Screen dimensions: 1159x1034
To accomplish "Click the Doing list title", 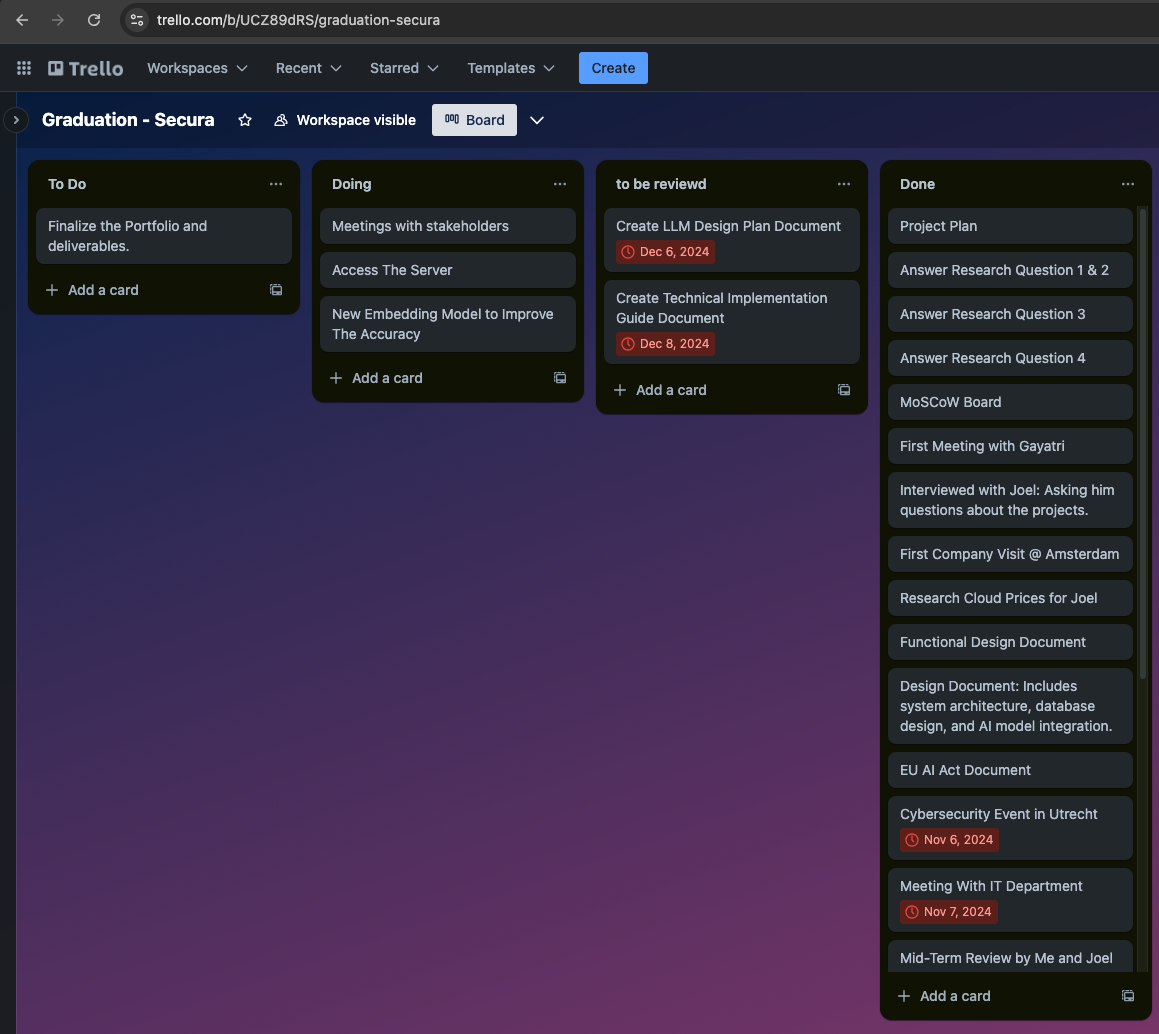I will pos(351,184).
